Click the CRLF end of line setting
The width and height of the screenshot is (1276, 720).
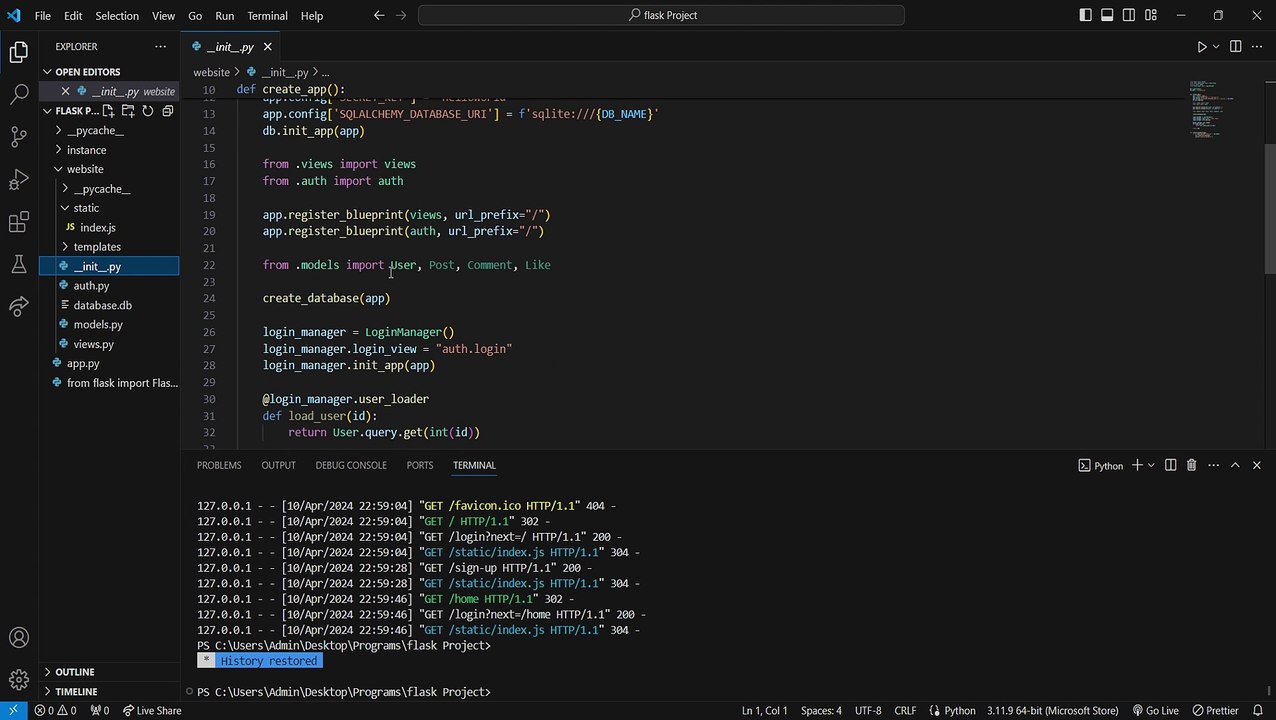(905, 711)
